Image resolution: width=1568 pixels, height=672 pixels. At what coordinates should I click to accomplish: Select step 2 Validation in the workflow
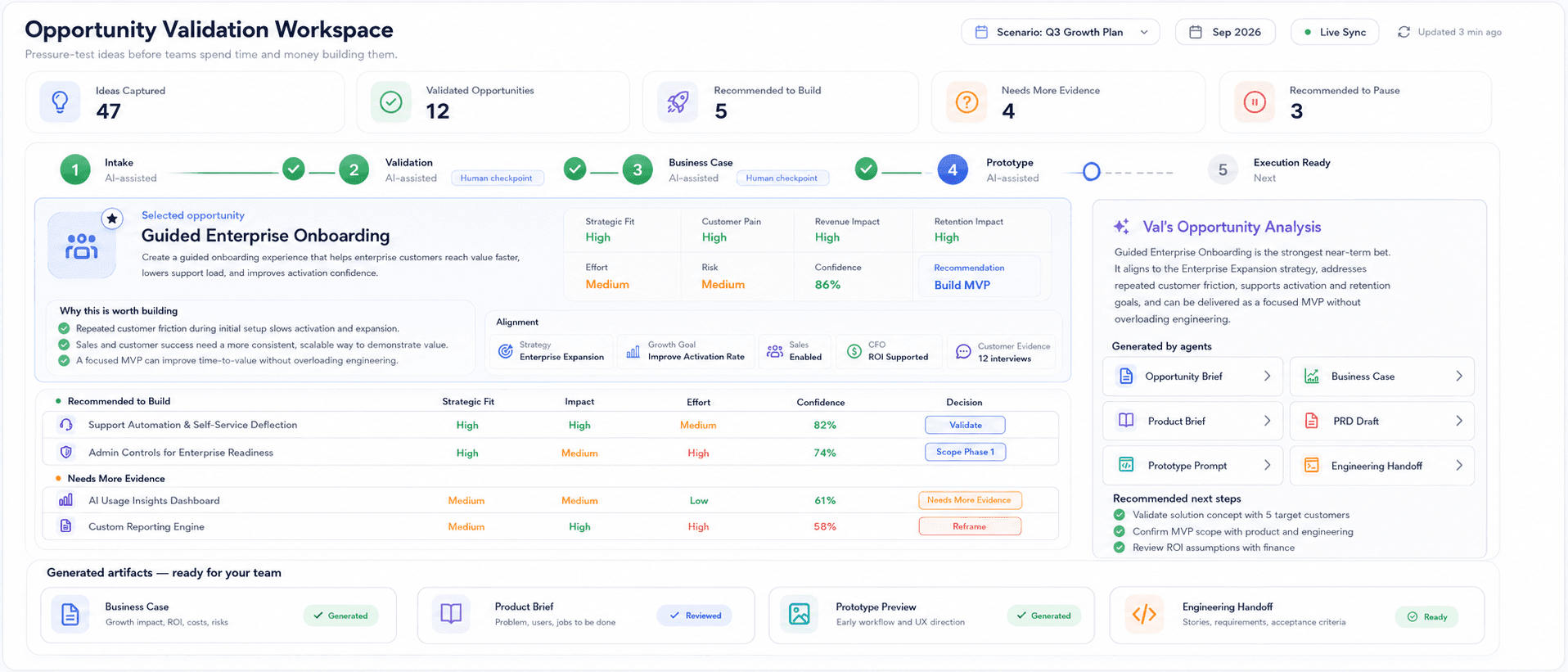354,170
